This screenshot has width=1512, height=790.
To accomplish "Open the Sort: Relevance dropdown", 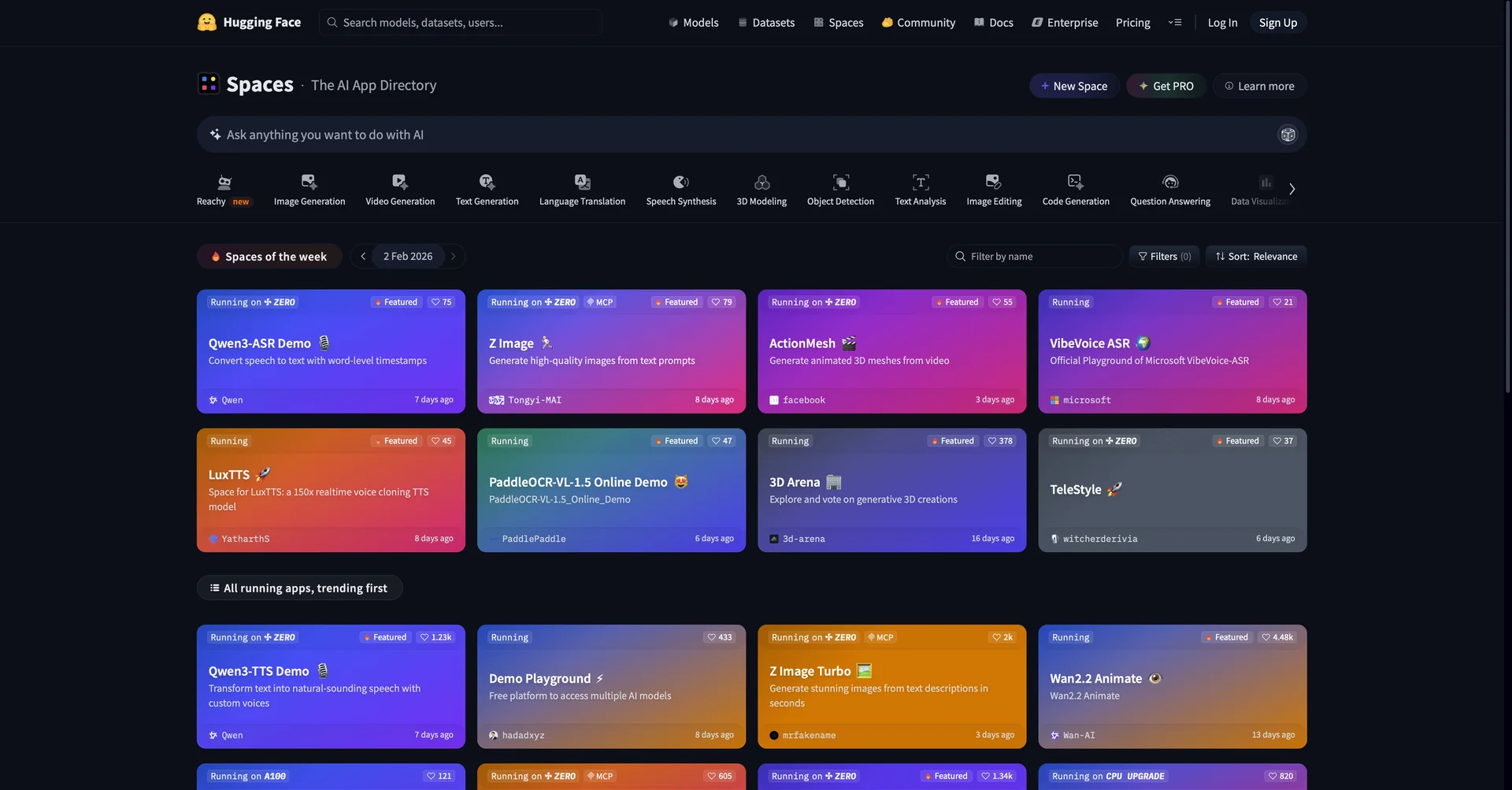I will click(x=1256, y=256).
